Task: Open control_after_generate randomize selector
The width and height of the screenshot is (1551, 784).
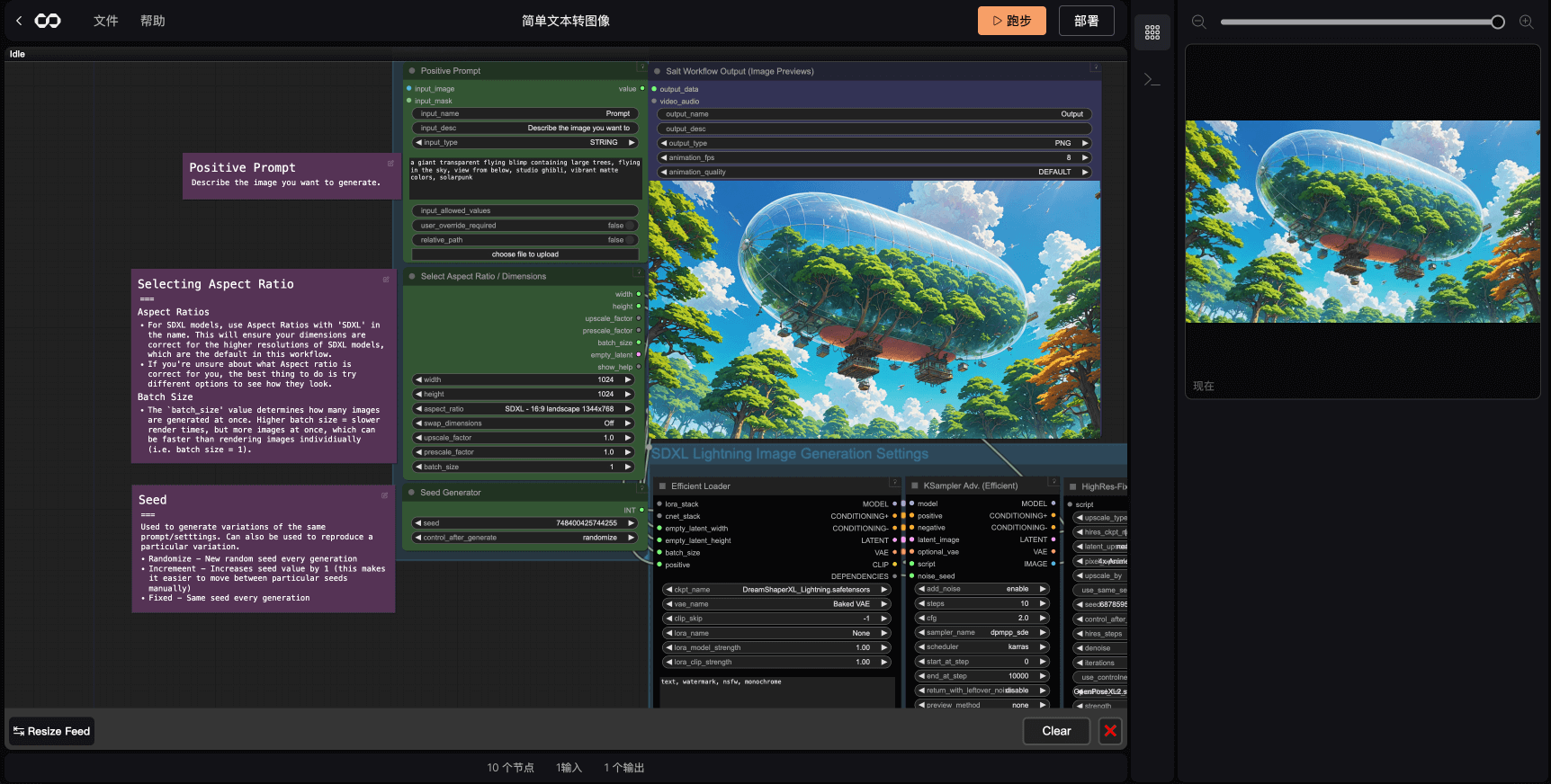Action: [x=524, y=538]
